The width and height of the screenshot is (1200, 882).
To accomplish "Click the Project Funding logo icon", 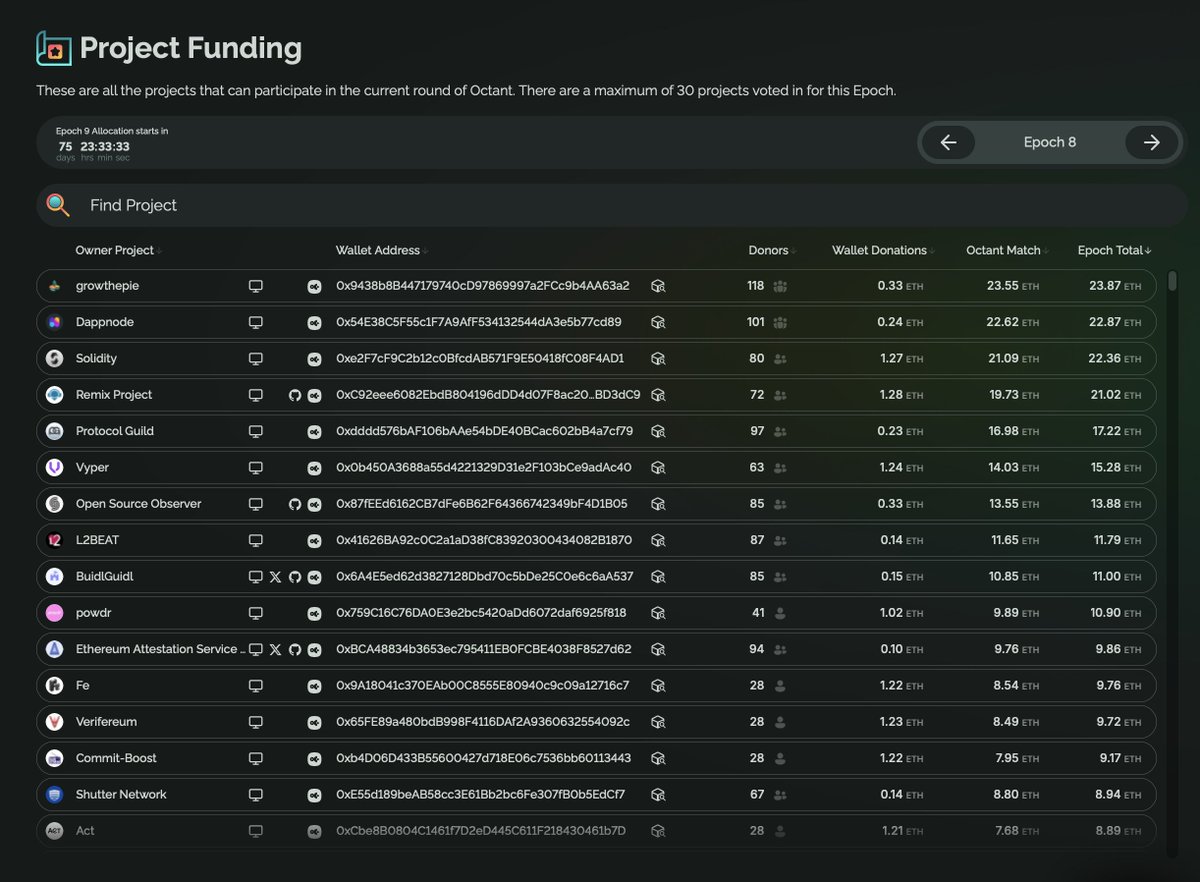I will tap(54, 48).
